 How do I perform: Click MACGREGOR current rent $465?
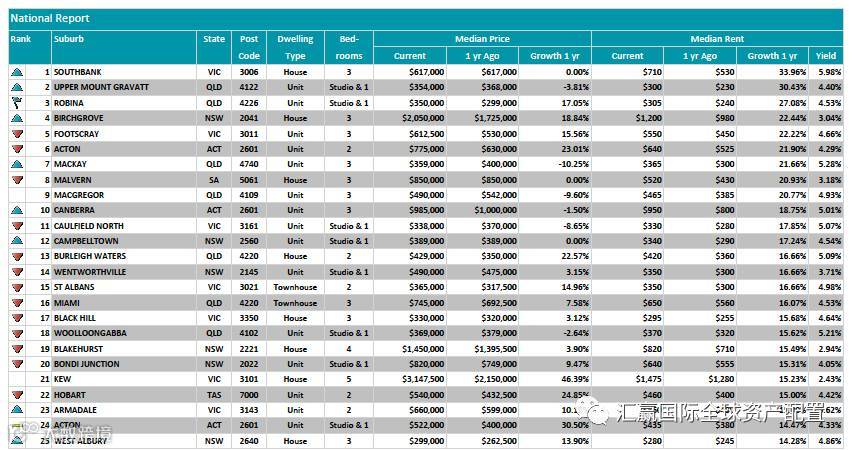pos(651,195)
